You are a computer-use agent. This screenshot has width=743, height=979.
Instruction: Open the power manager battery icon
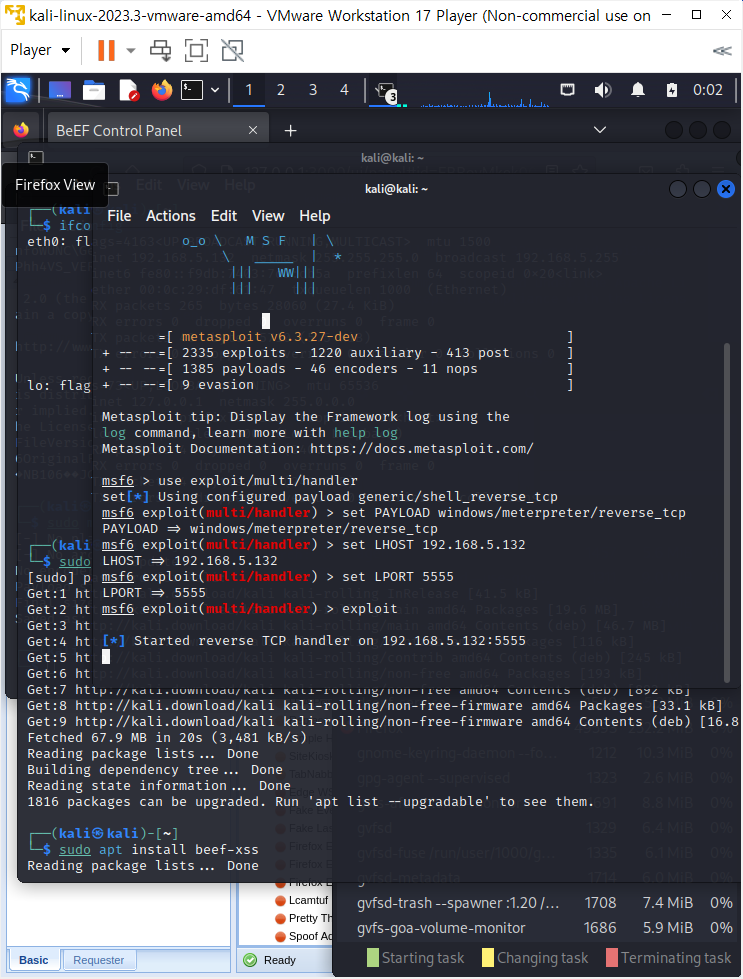[672, 90]
